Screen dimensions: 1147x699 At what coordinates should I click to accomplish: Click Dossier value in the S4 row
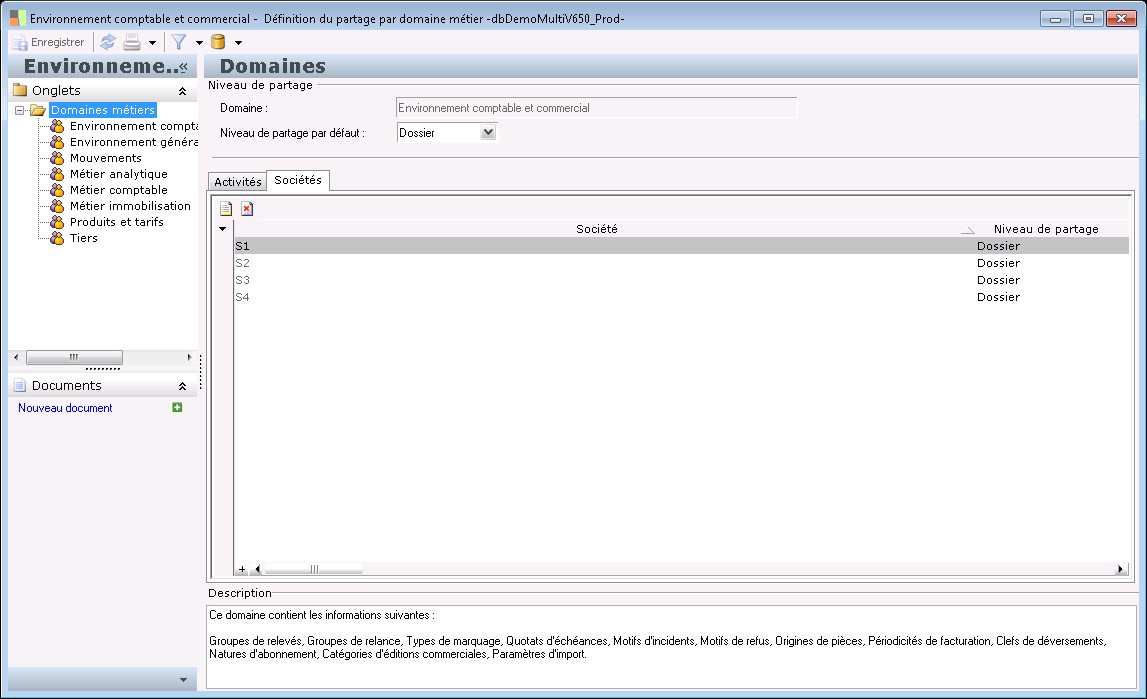(998, 297)
